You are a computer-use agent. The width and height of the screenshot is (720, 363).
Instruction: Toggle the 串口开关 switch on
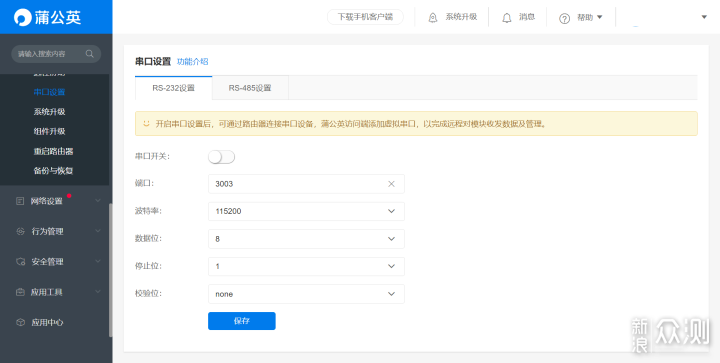tap(221, 157)
